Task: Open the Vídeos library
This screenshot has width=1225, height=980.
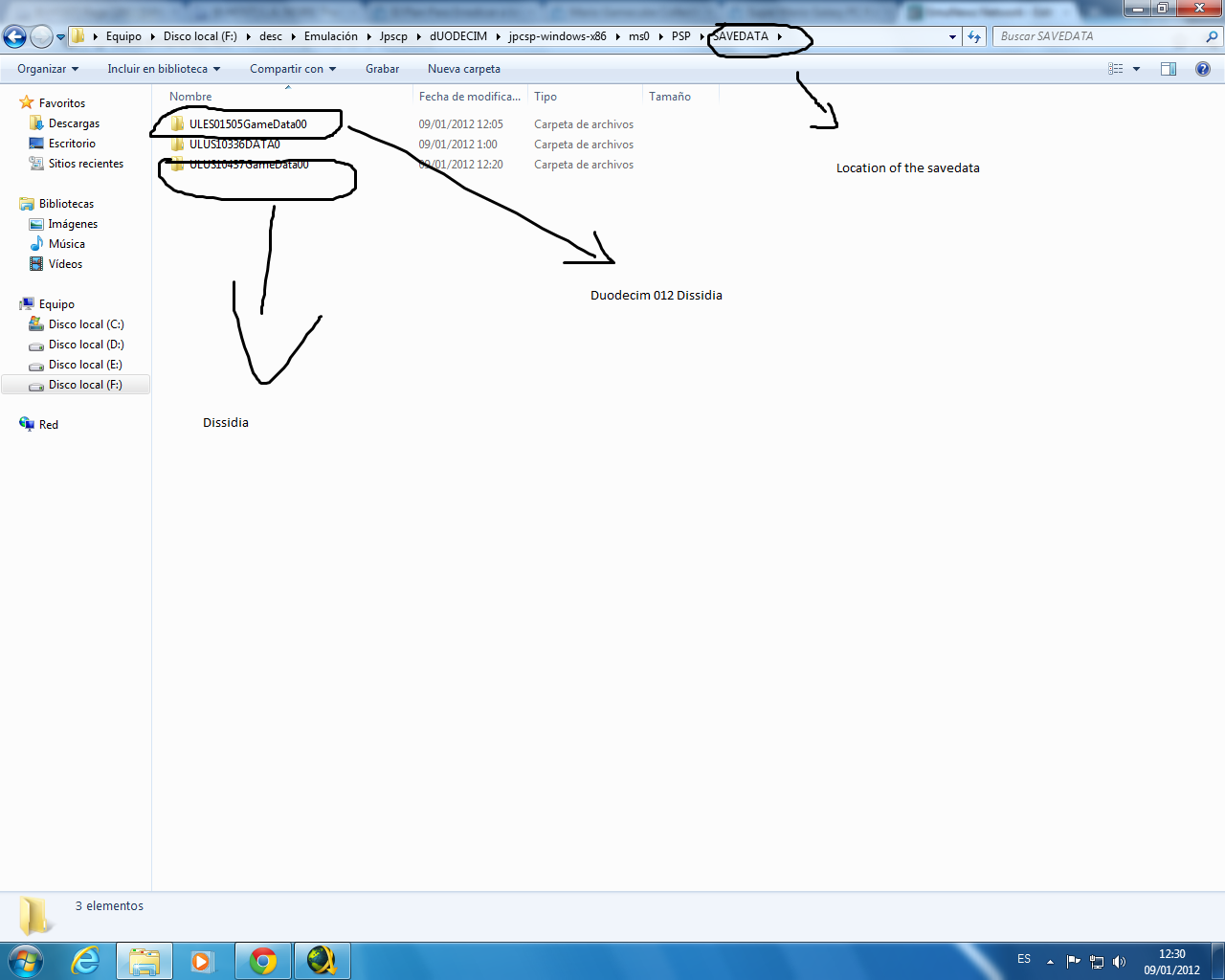Action: click(65, 264)
